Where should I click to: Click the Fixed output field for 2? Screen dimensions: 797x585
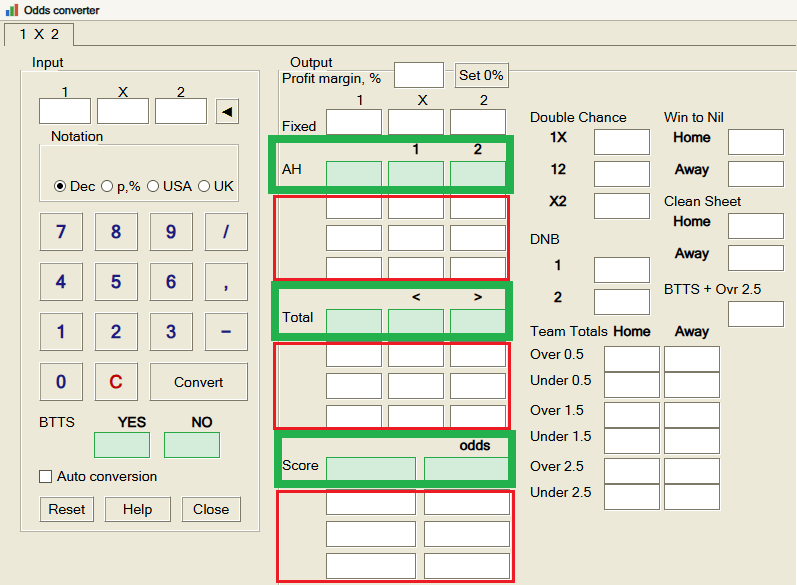click(478, 122)
